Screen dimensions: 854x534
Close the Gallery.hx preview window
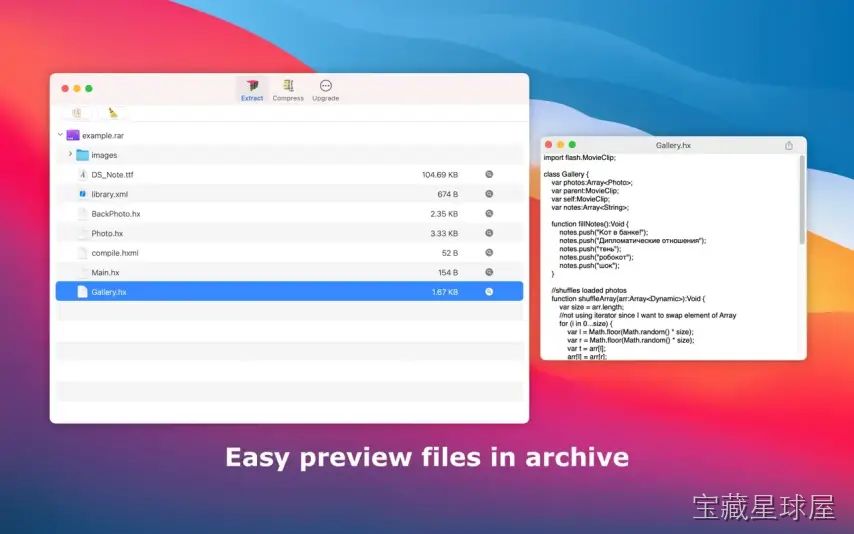[548, 145]
